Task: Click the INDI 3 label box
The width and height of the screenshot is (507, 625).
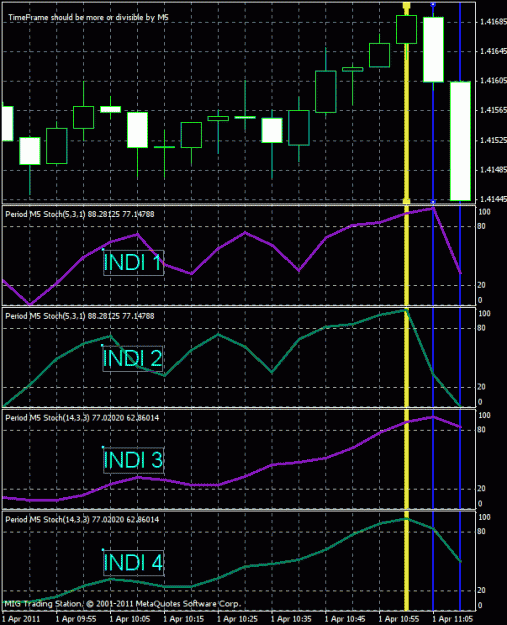Action: click(x=133, y=460)
